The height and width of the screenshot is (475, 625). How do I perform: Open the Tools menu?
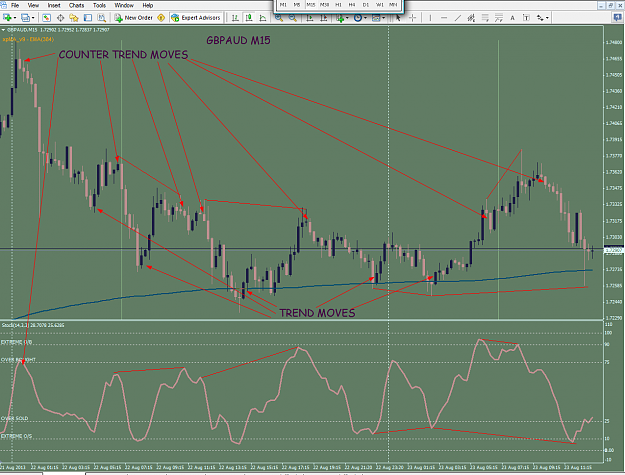99,5
